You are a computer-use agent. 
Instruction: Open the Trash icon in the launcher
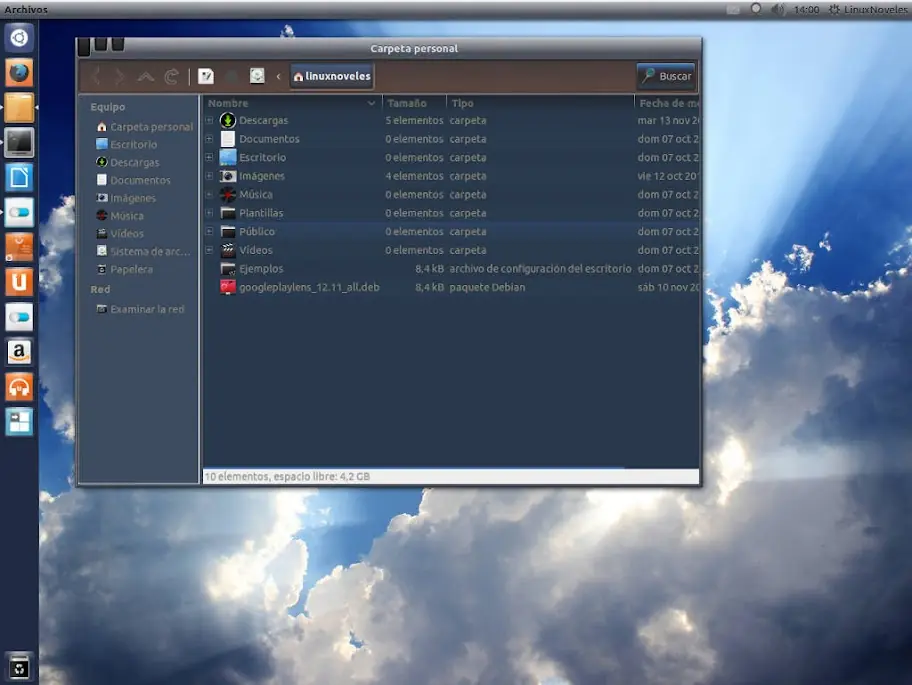pyautogui.click(x=19, y=667)
